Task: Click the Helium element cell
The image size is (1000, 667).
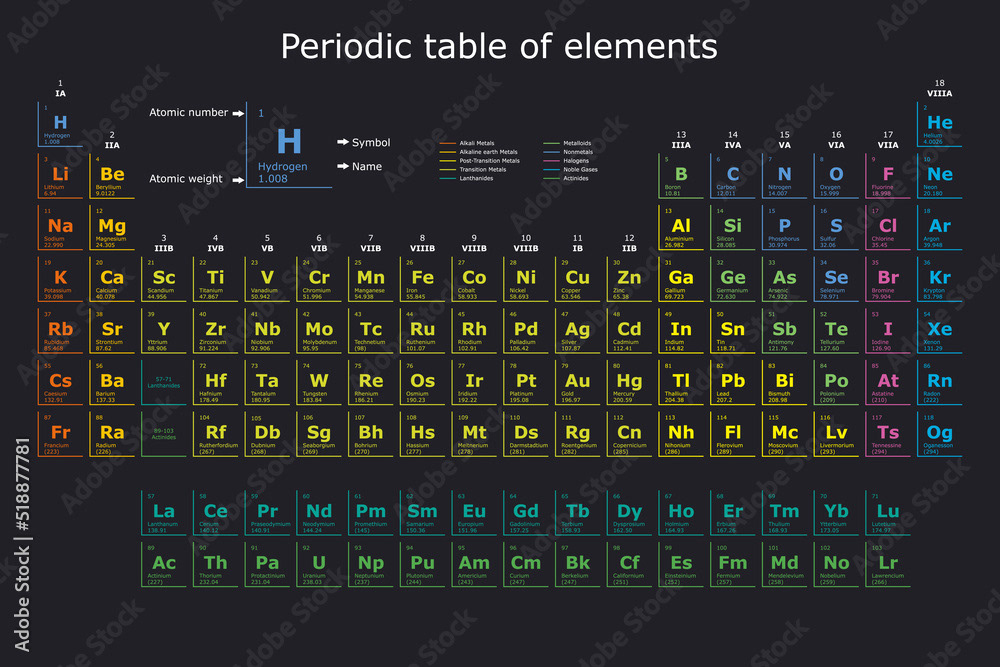Action: [939, 124]
